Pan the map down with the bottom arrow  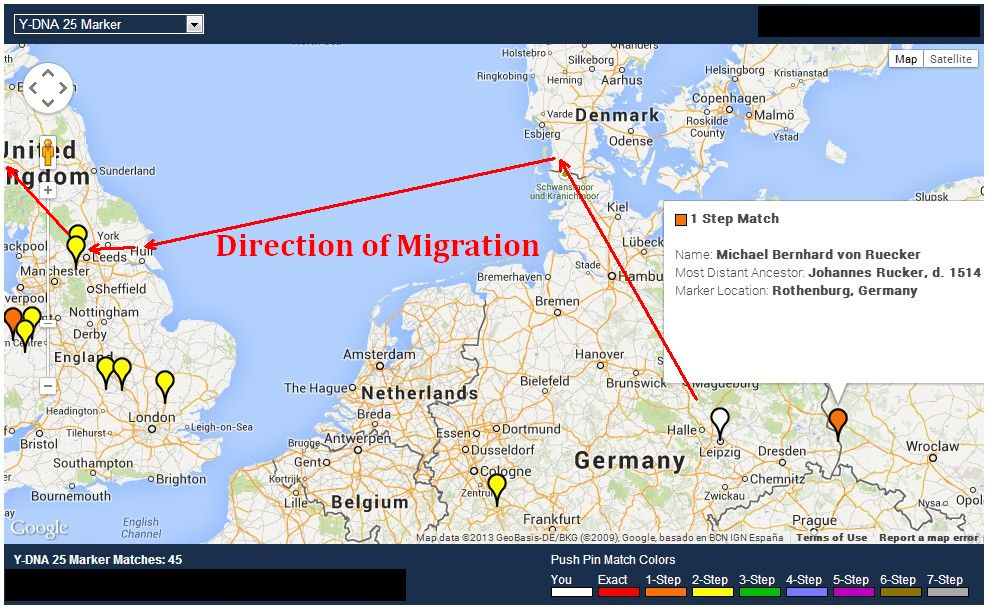point(48,103)
